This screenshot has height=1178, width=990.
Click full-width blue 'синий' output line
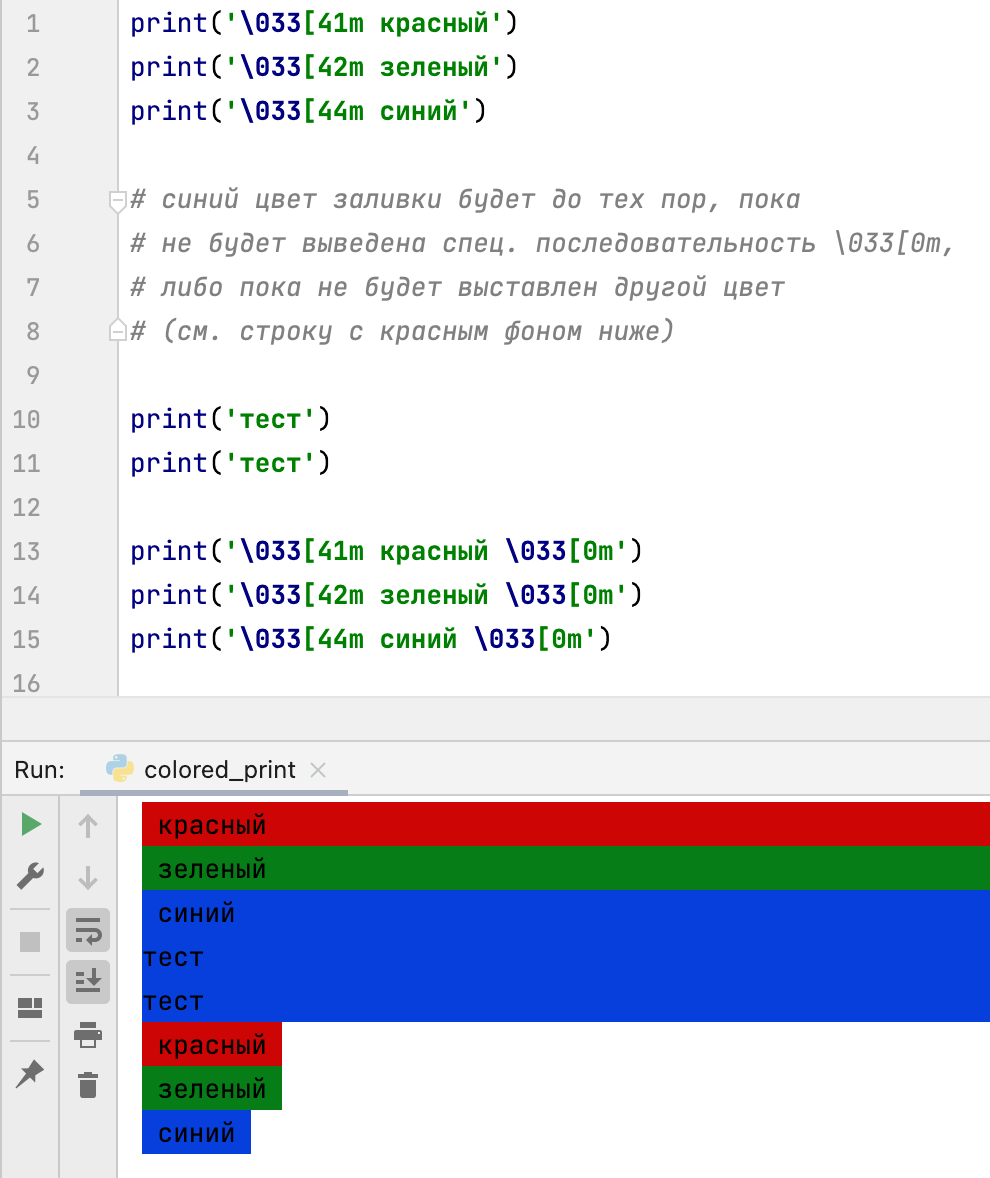pos(566,912)
